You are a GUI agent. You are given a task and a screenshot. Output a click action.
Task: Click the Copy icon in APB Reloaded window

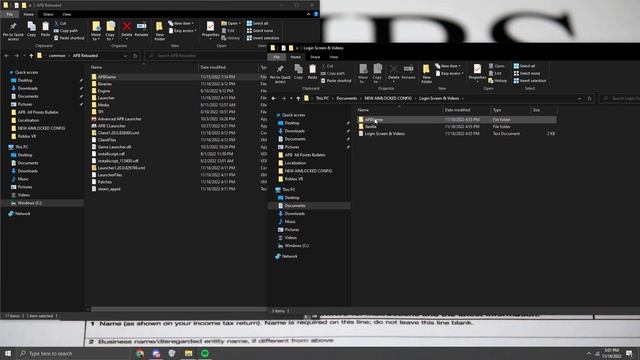tap(31, 29)
